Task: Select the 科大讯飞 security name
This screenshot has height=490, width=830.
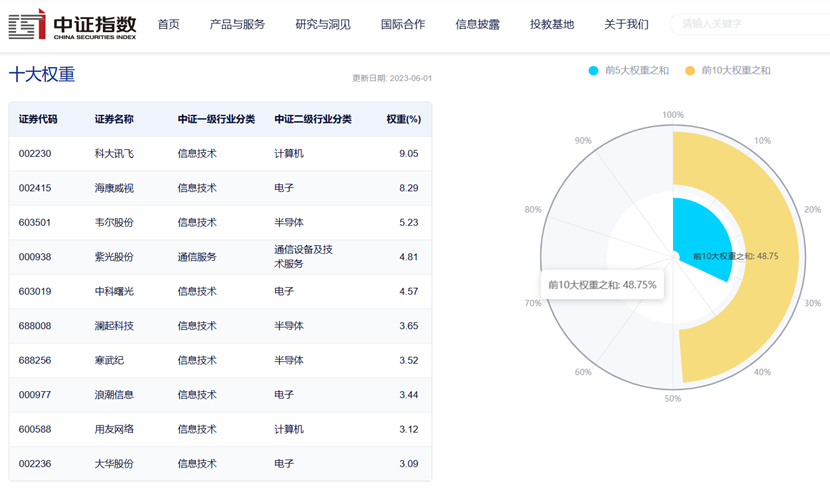Action: pyautogui.click(x=114, y=154)
